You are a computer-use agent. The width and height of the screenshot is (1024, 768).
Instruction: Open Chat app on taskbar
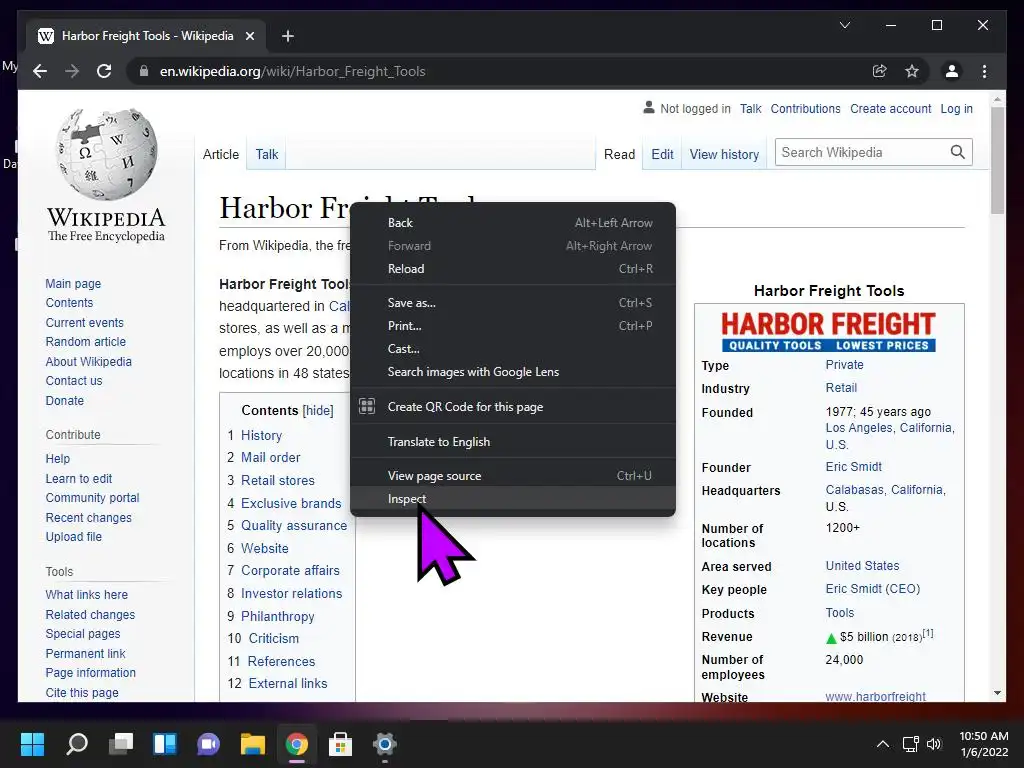point(208,744)
